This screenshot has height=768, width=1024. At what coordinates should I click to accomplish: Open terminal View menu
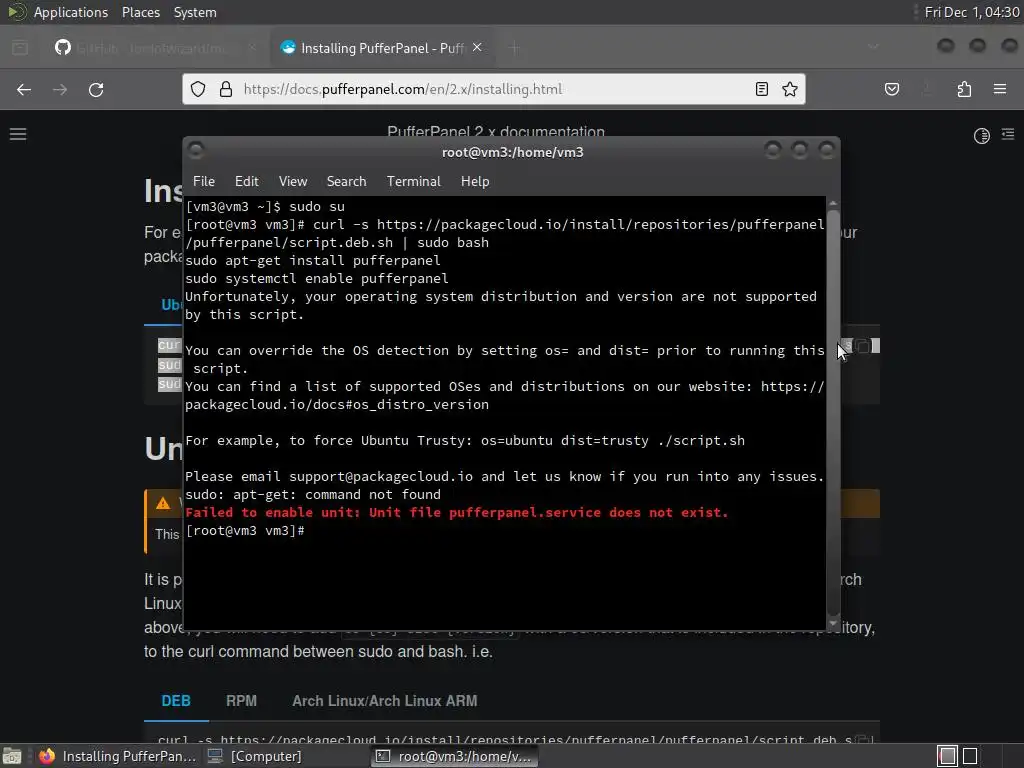click(293, 182)
